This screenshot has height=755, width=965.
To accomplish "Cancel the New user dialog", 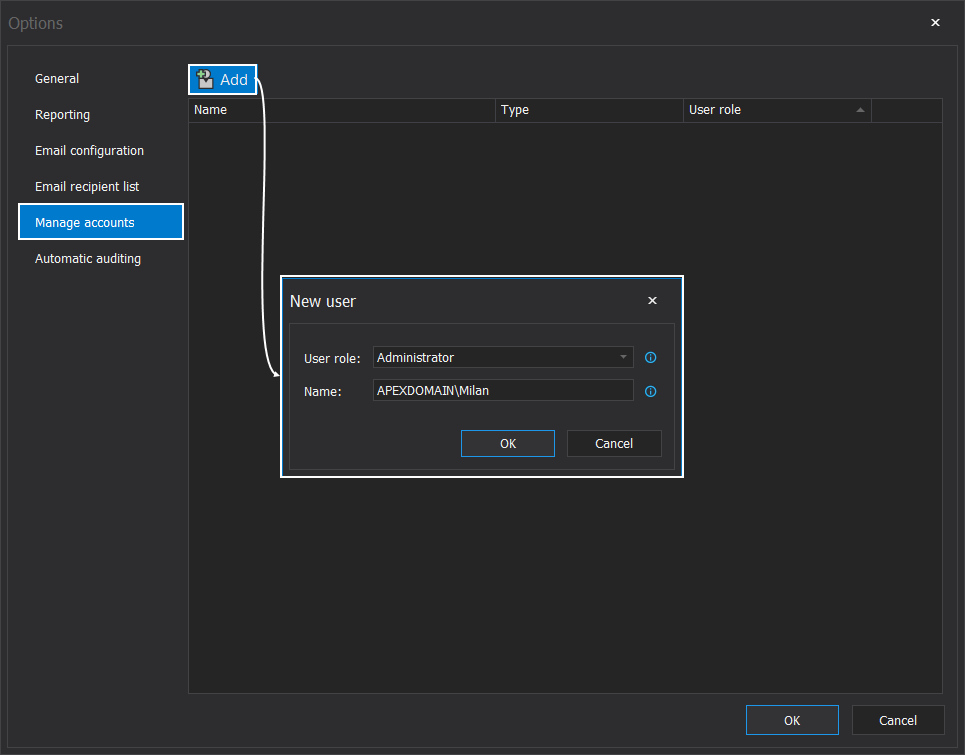I will click(x=614, y=443).
